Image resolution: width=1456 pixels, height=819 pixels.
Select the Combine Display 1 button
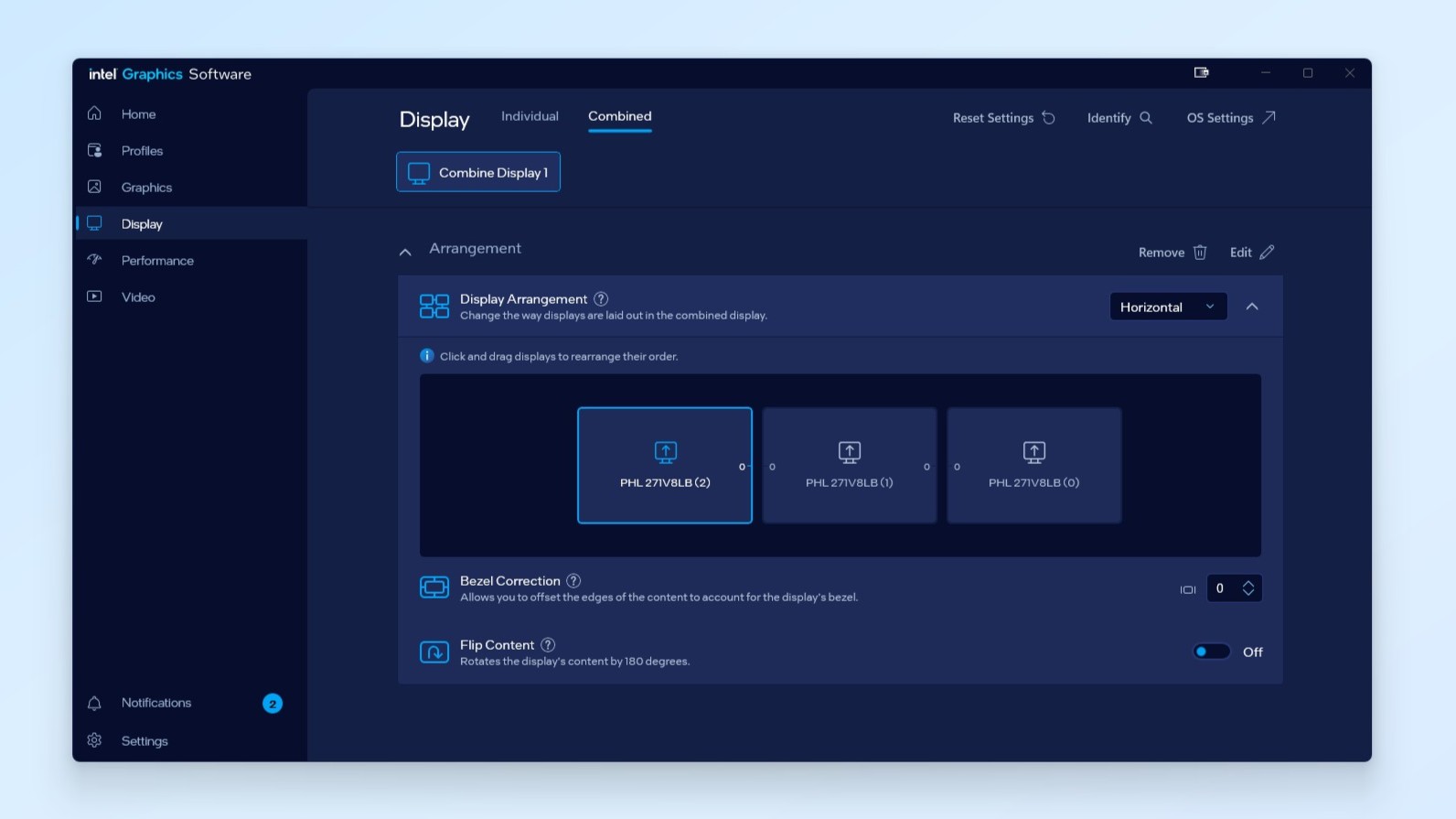pos(478,172)
